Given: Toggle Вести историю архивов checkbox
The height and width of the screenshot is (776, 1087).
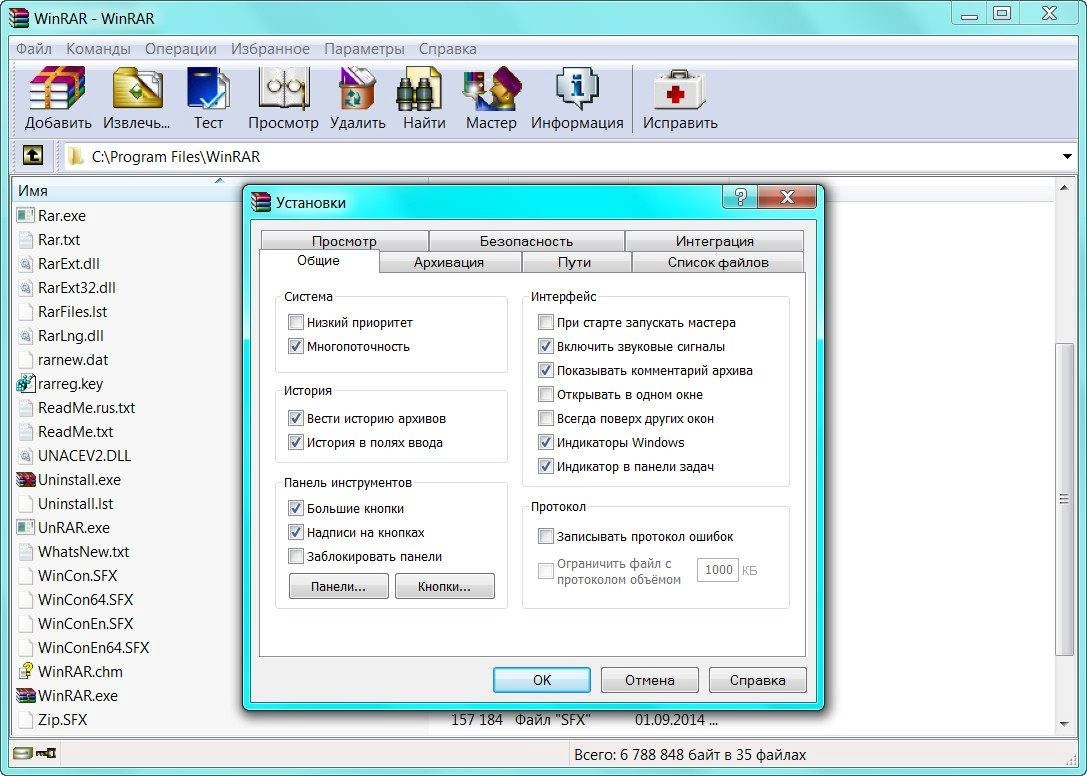Looking at the screenshot, I should tap(296, 418).
